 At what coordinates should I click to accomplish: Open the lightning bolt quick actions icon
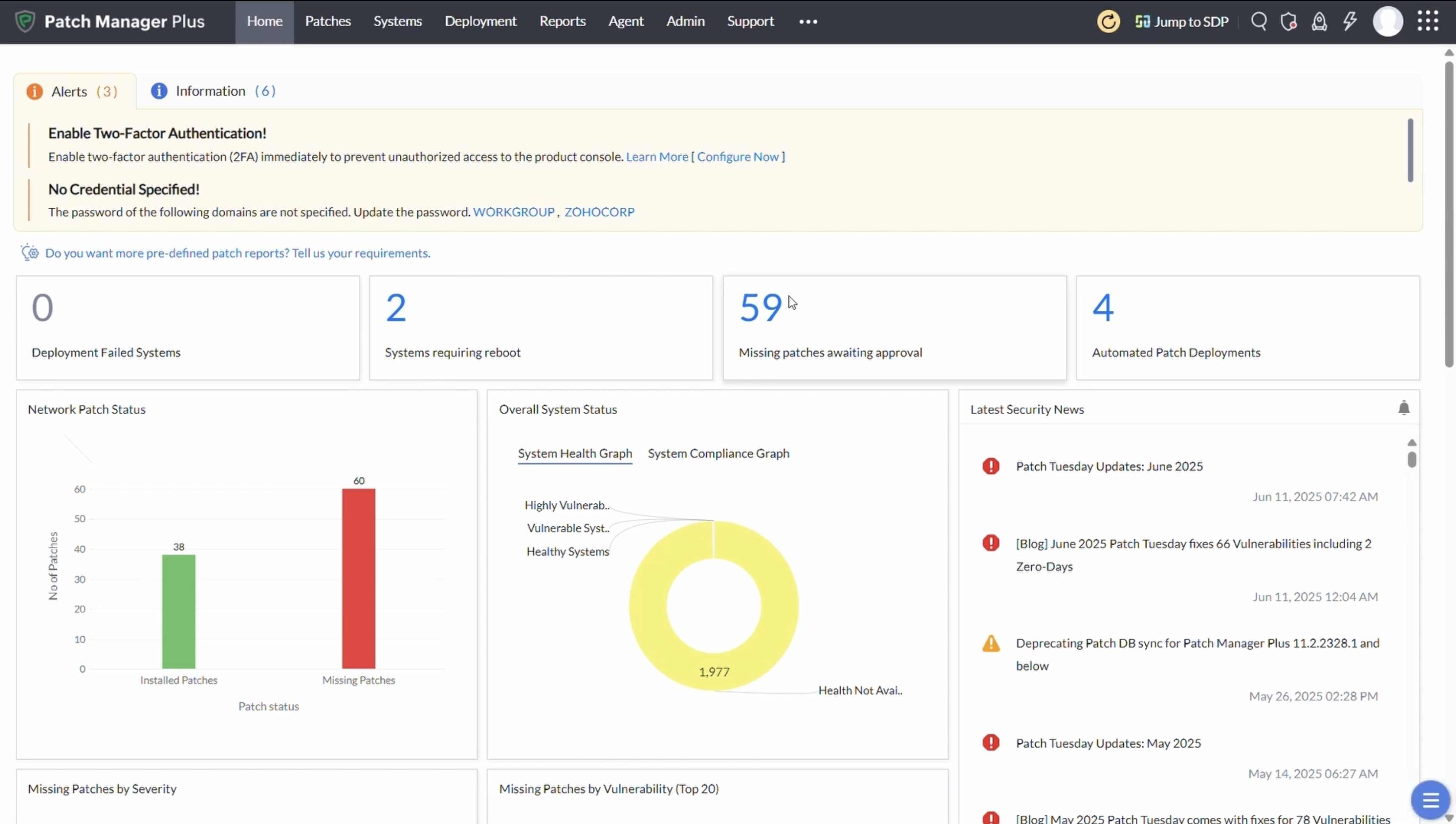tap(1350, 22)
